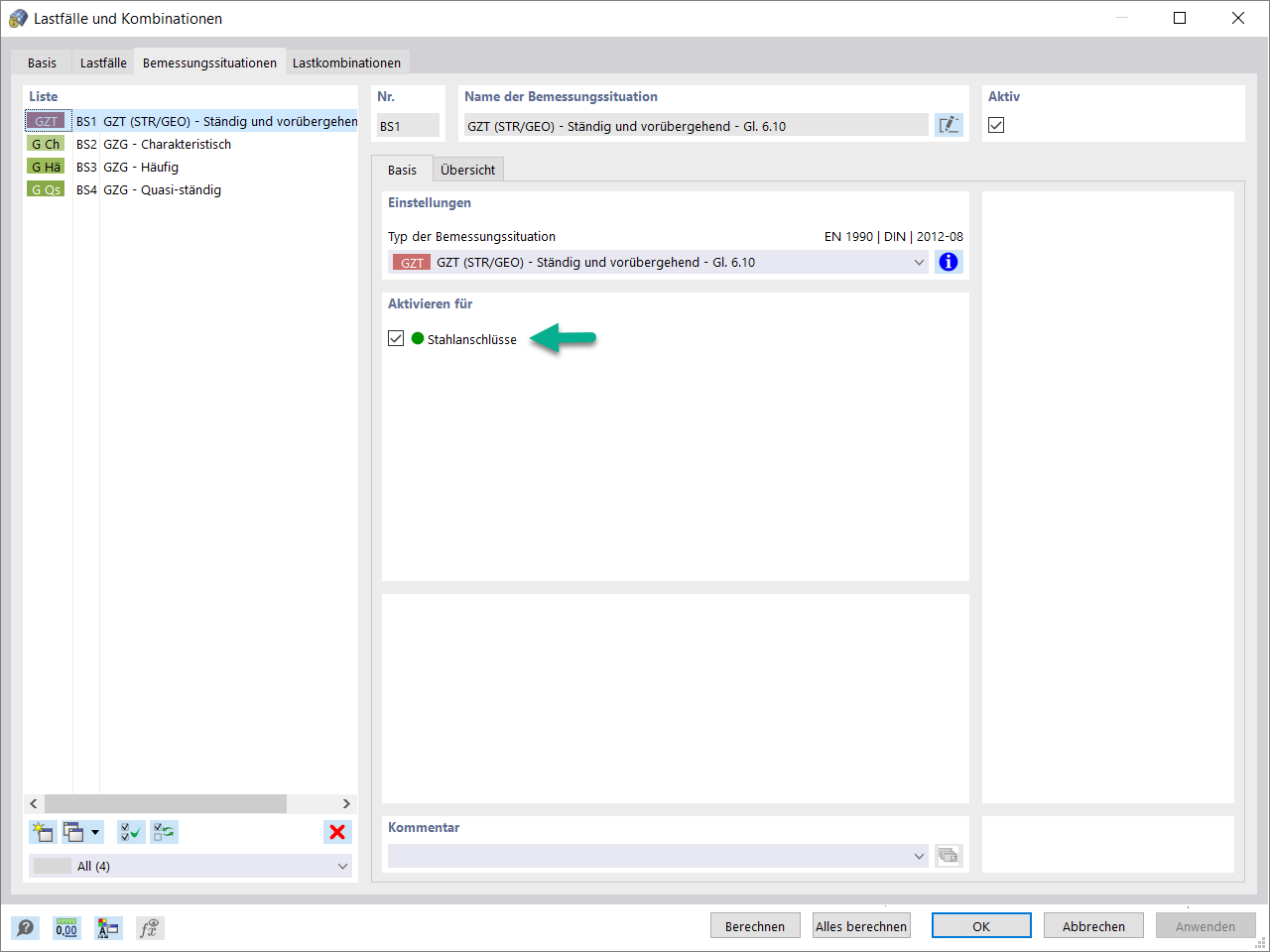
Task: Go to the Lastkombinationen tab
Action: click(346, 62)
